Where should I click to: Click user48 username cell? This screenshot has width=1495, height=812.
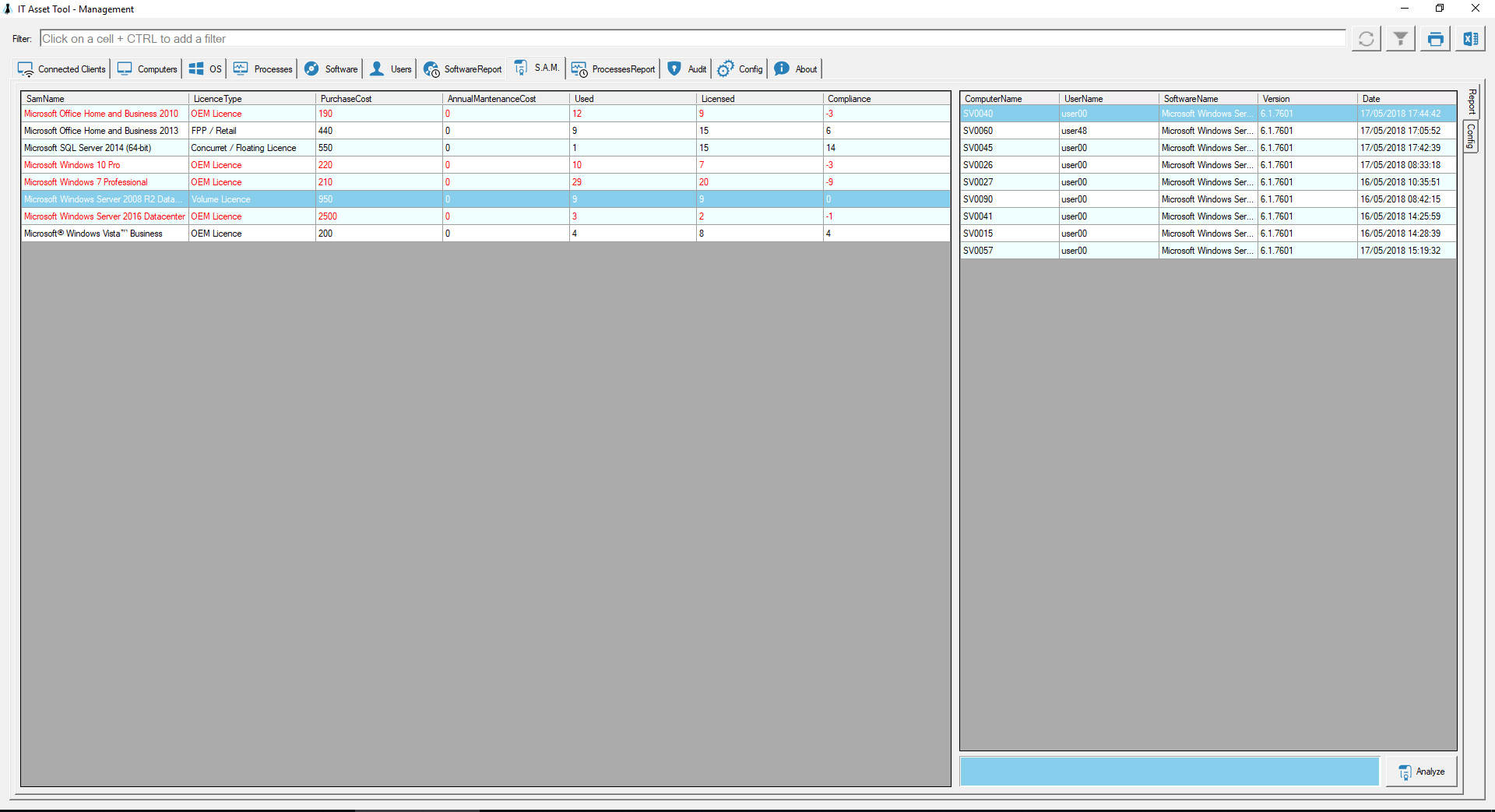tap(1110, 131)
